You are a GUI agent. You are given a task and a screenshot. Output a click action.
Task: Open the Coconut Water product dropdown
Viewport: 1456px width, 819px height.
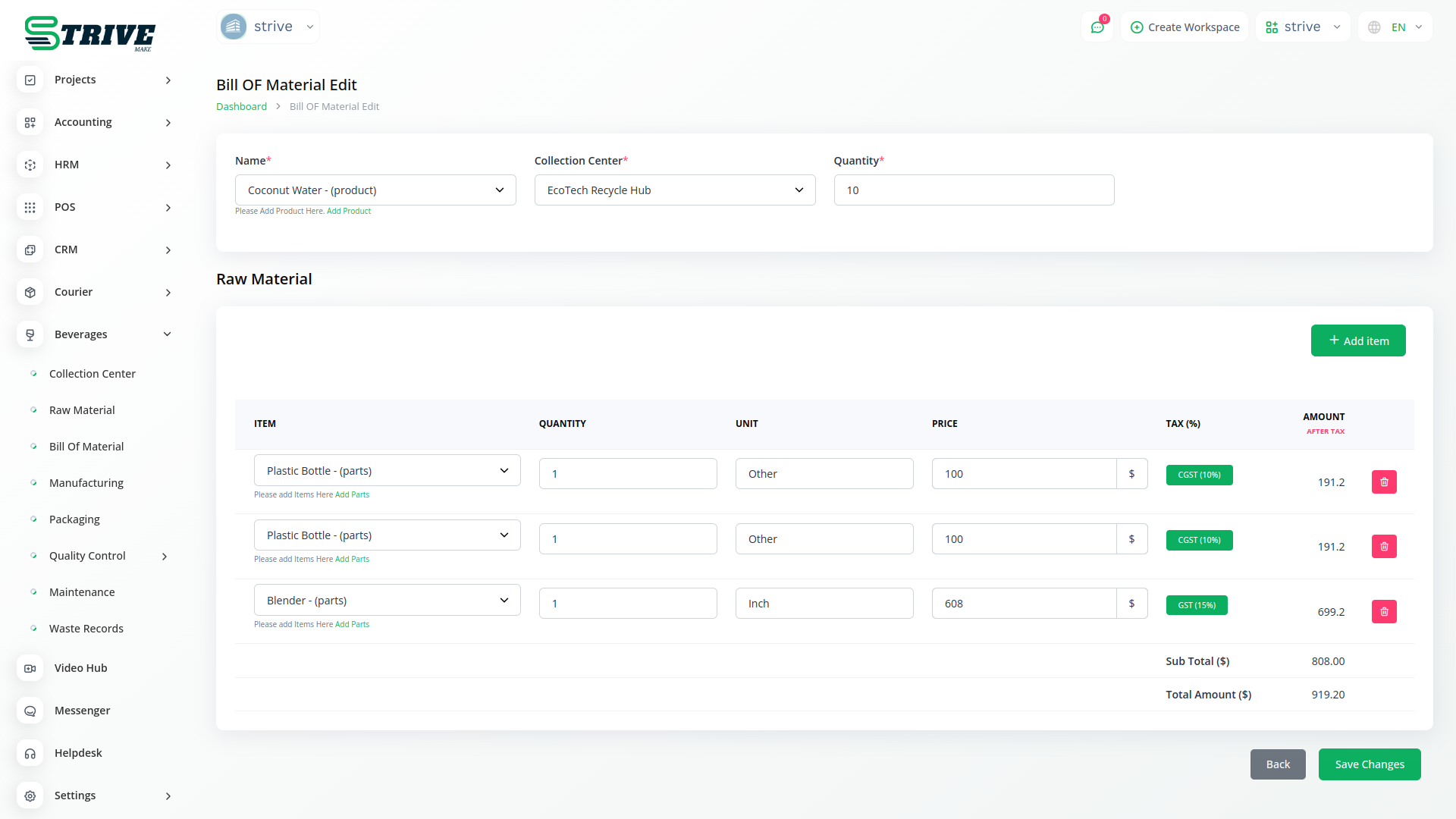pos(375,190)
